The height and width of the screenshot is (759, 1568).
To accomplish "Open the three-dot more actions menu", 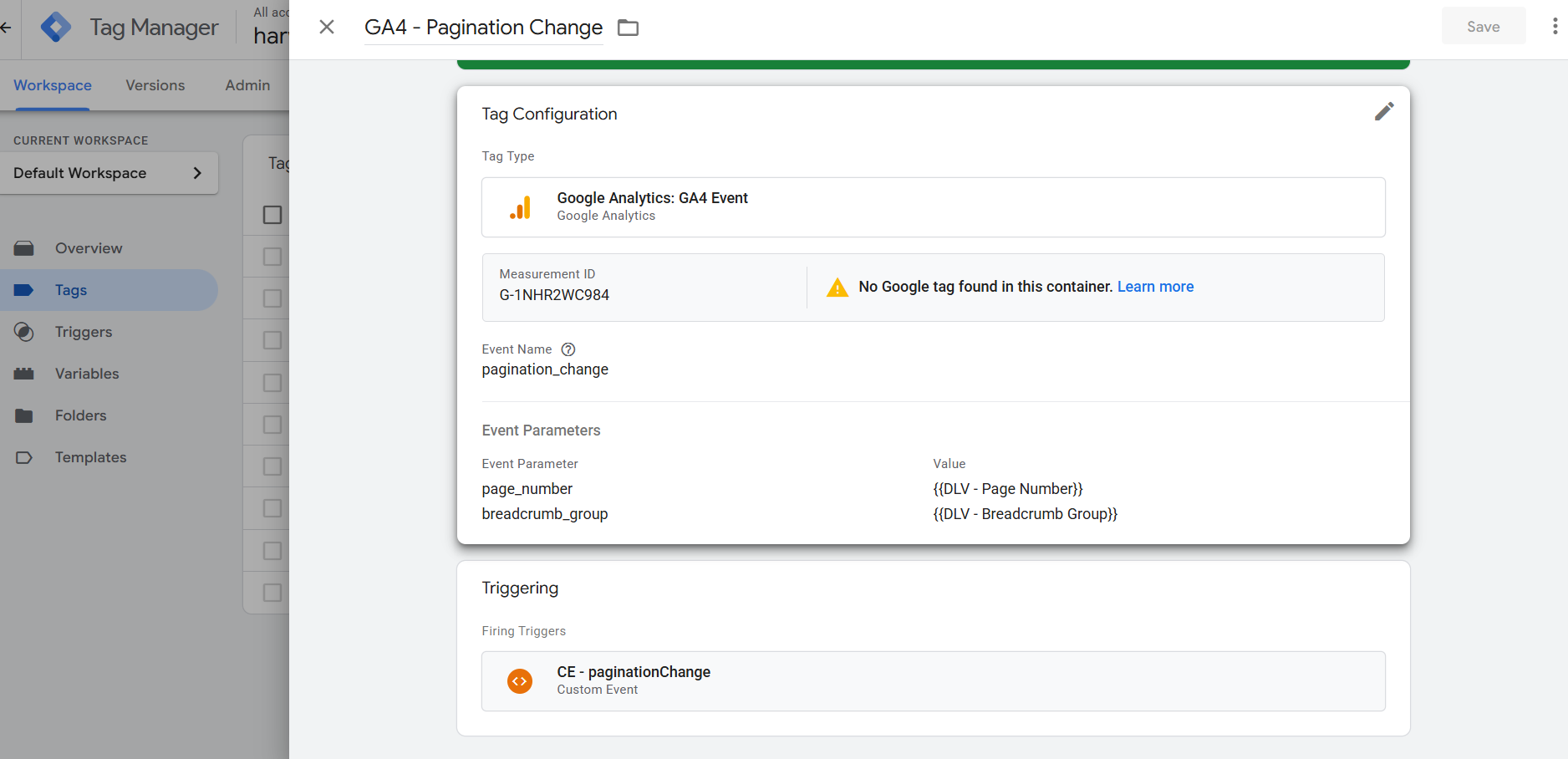I will pyautogui.click(x=1555, y=27).
